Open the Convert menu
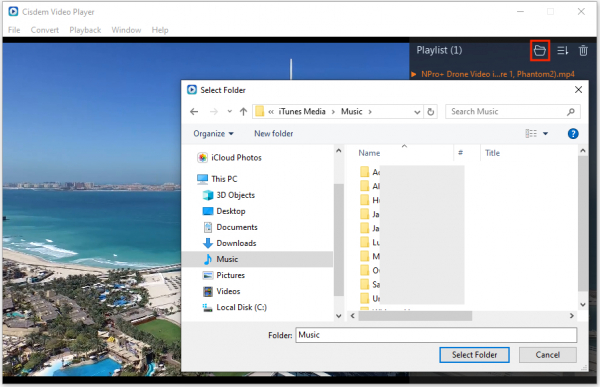This screenshot has height=387, width=600. pyautogui.click(x=45, y=30)
